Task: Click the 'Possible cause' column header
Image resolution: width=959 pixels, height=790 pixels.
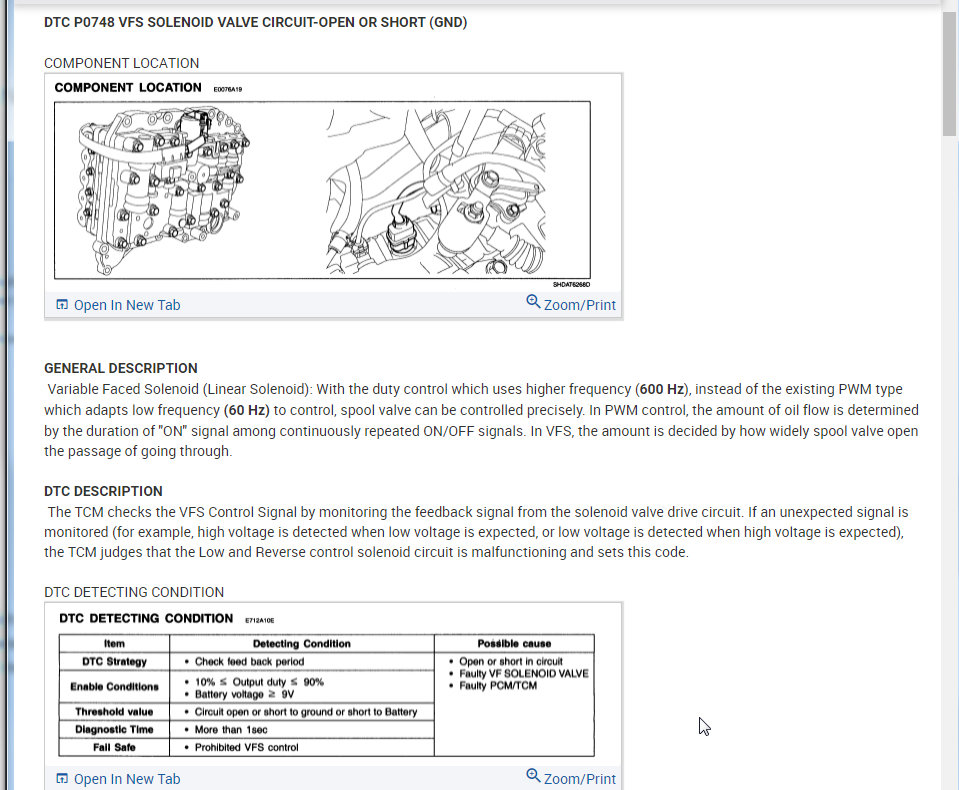Action: pos(514,644)
